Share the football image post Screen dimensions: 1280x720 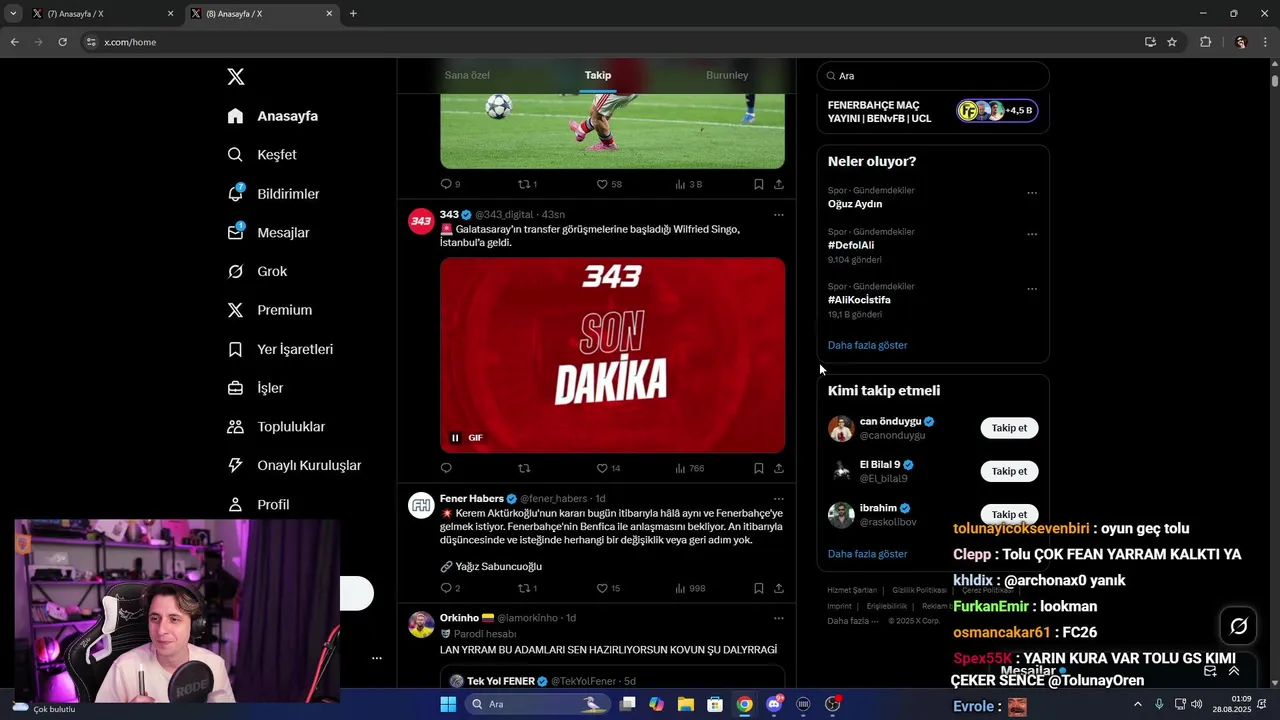tap(779, 184)
